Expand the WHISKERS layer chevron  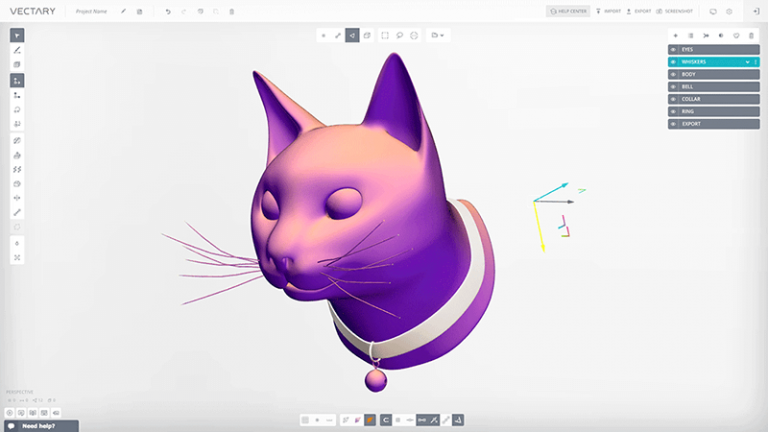pyautogui.click(x=747, y=62)
